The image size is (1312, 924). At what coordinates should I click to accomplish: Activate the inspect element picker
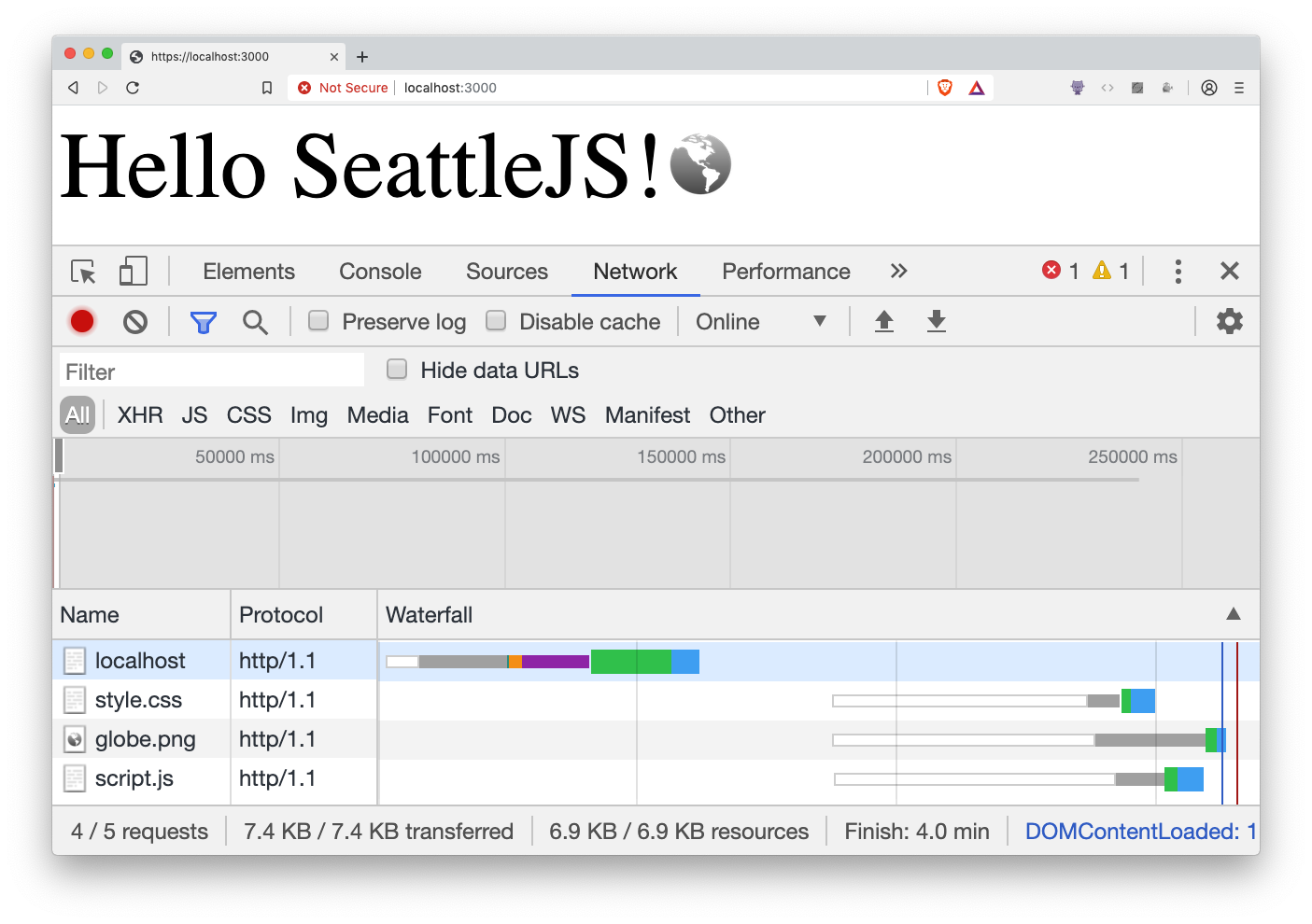pyautogui.click(x=83, y=272)
